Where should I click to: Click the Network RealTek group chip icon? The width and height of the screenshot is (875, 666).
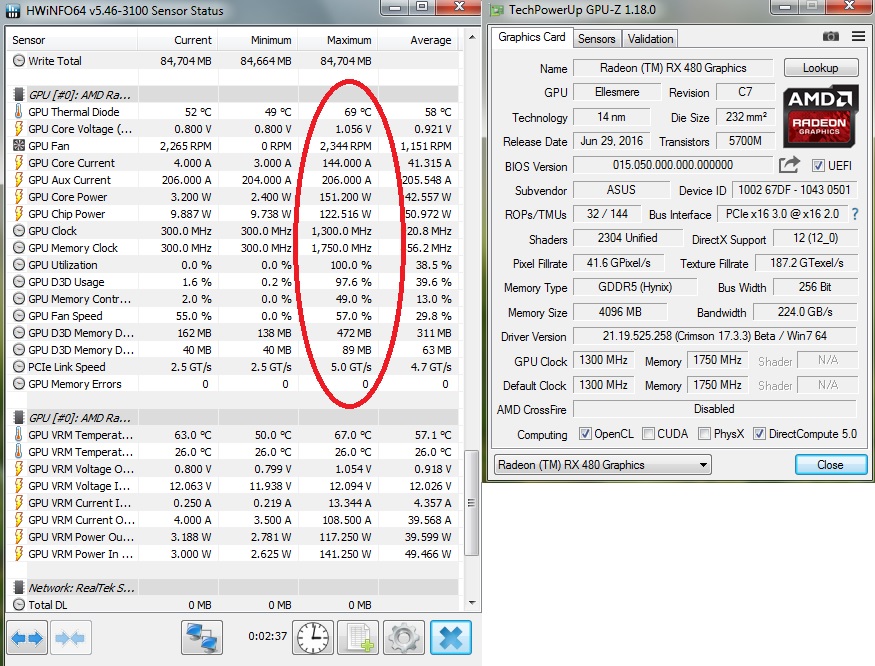[18, 587]
